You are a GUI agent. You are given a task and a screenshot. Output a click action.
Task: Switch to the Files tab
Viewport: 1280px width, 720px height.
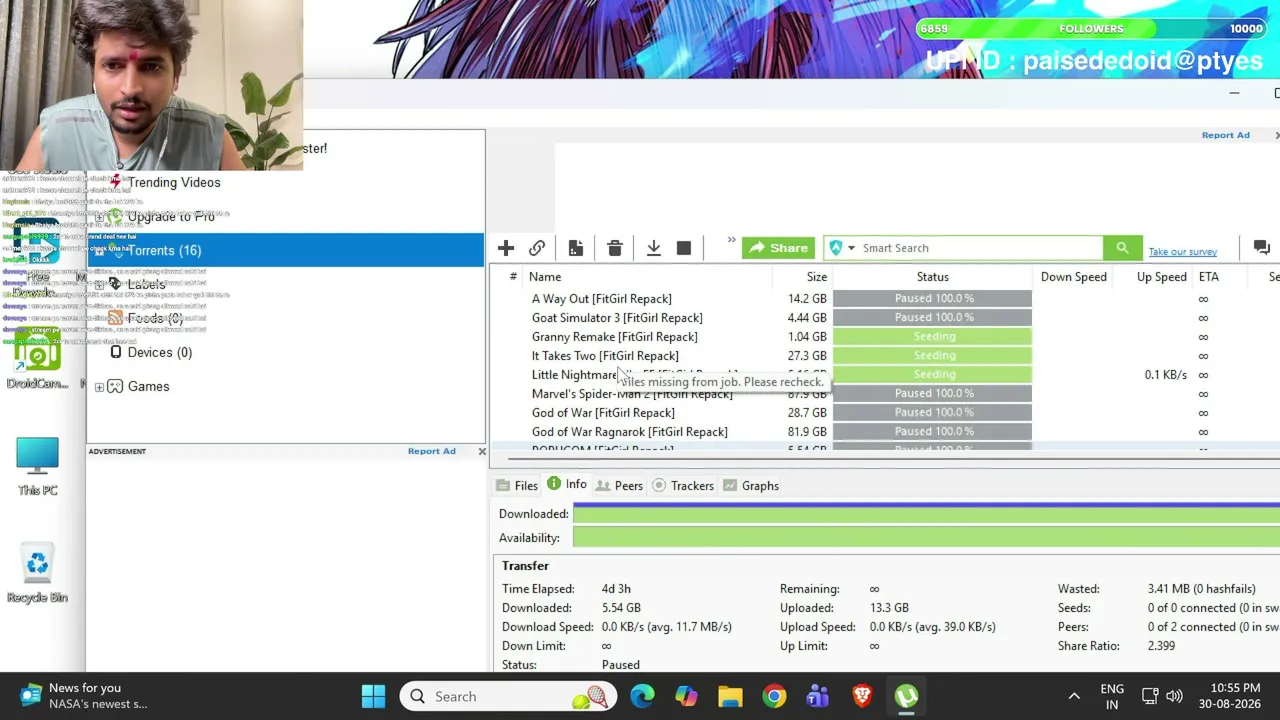click(x=517, y=486)
